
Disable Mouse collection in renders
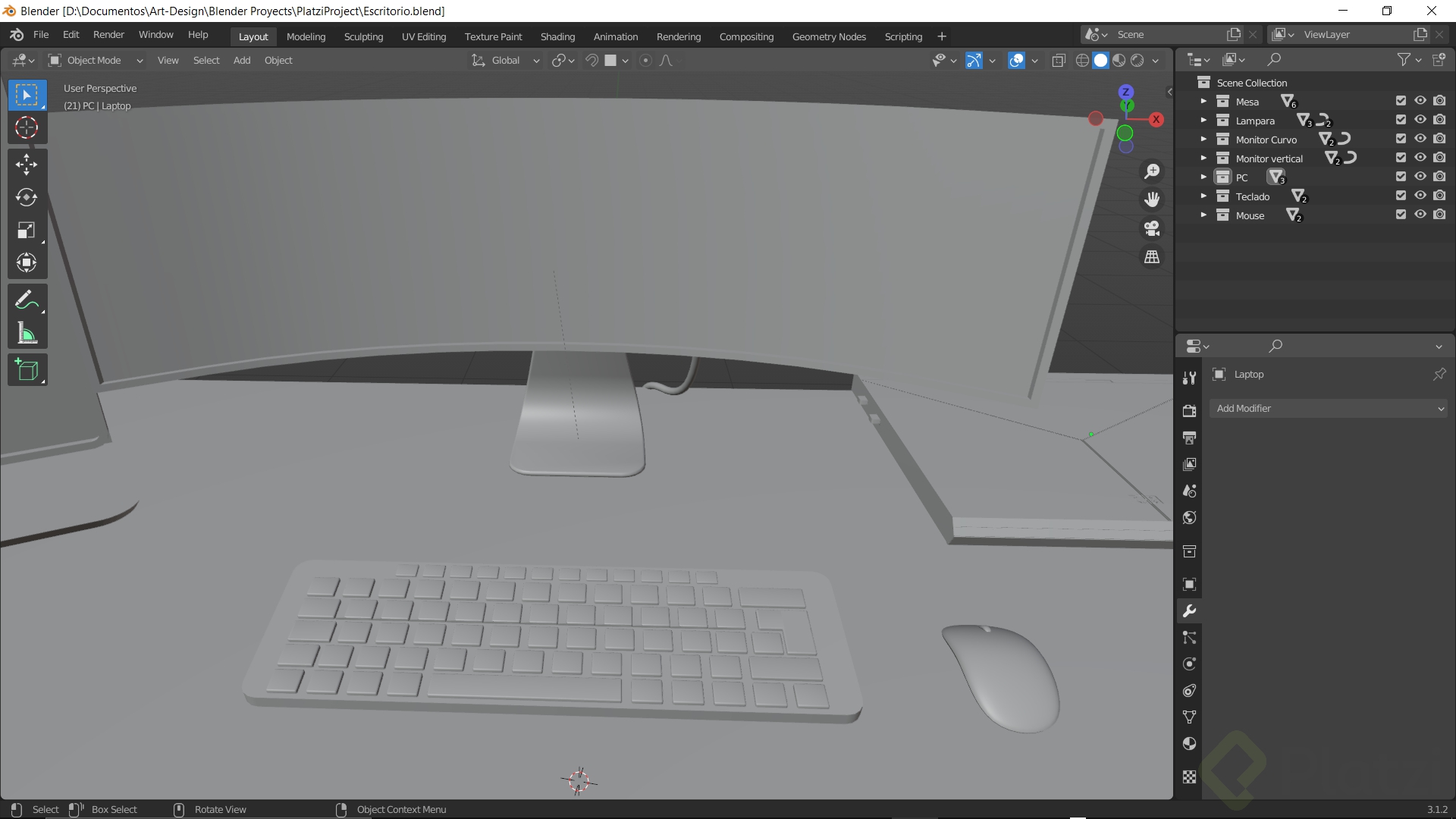point(1440,215)
